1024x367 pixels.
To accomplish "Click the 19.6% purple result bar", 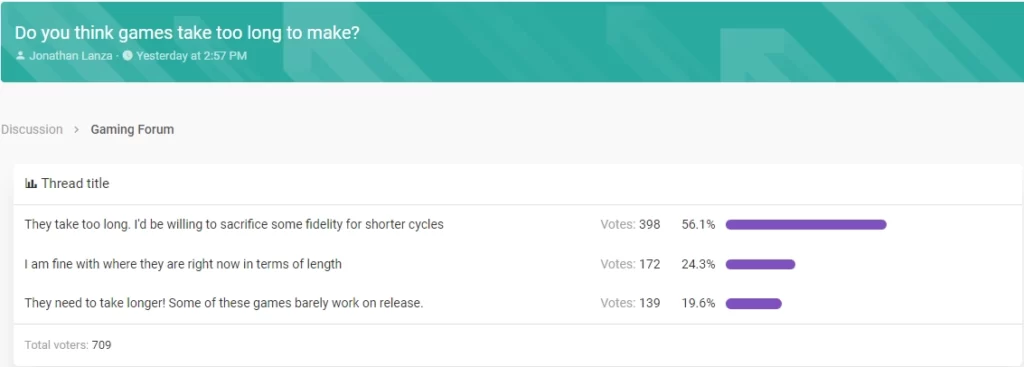I will pos(754,304).
